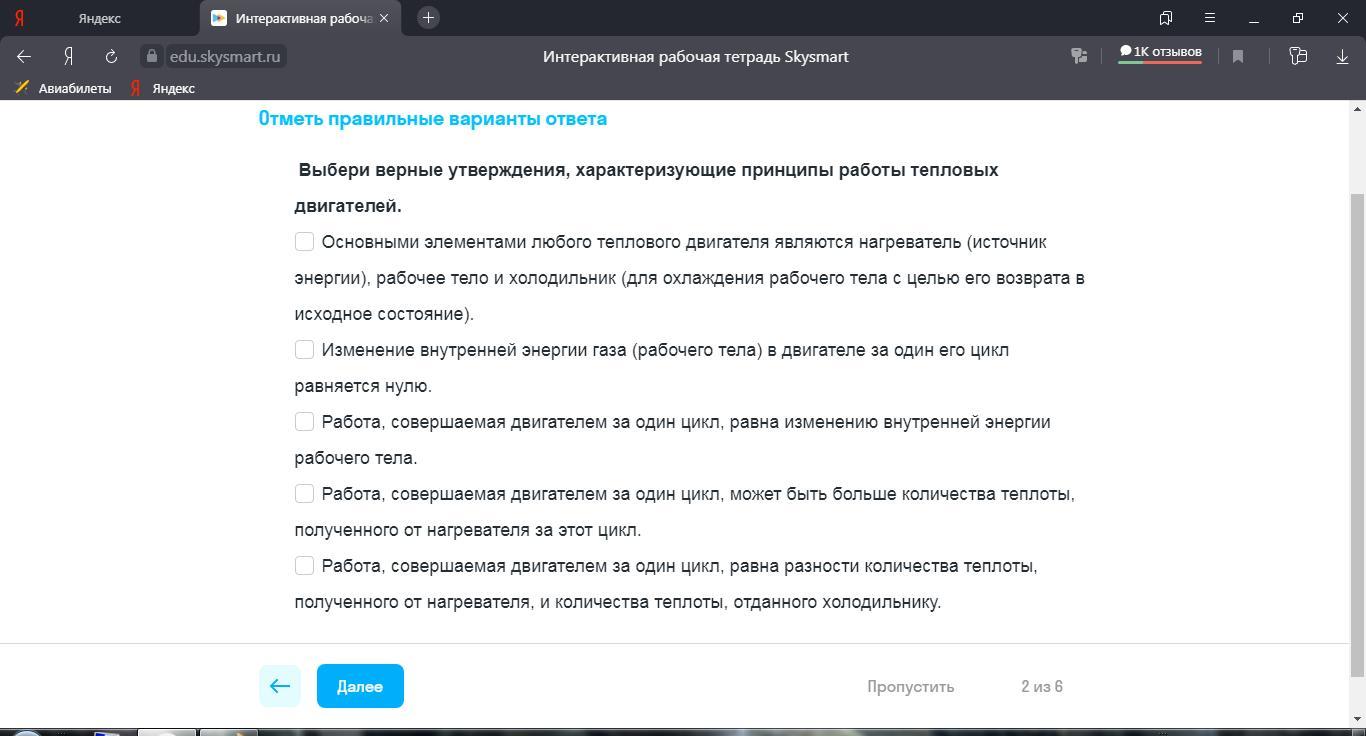Open Yandex home via toolbar Я icon
Viewport: 1366px width, 736px height.
click(68, 57)
